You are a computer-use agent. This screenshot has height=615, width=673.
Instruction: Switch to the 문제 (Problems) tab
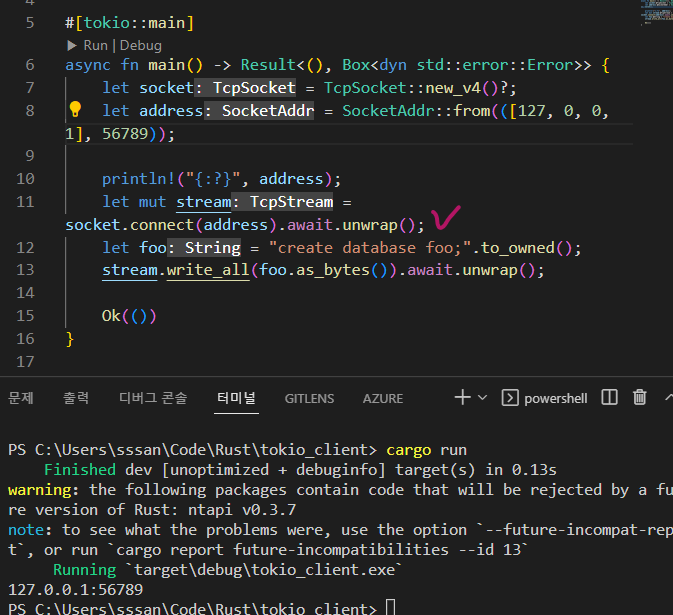point(21,397)
